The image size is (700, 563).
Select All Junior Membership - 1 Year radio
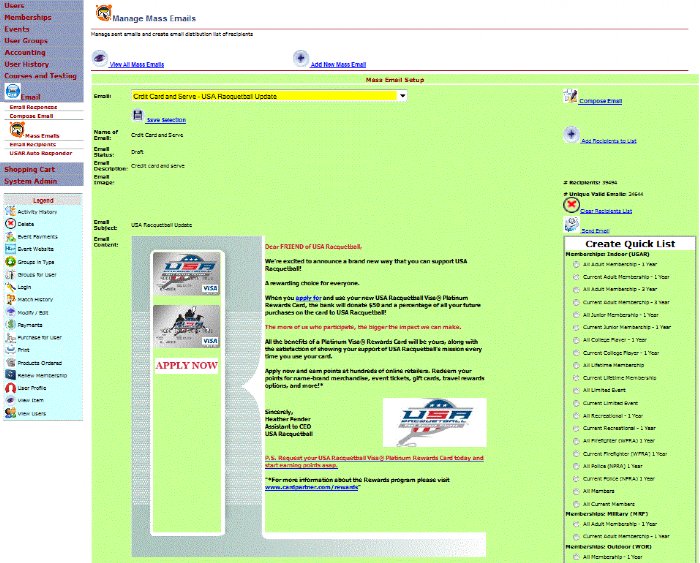click(576, 315)
